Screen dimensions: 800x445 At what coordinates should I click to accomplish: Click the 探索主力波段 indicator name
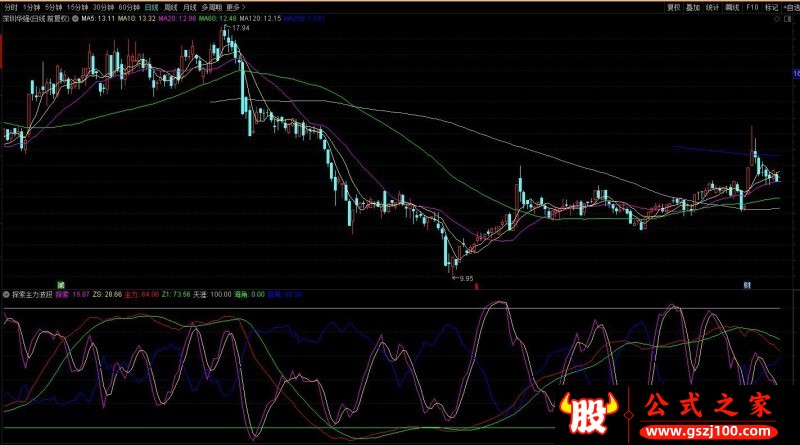point(33,294)
